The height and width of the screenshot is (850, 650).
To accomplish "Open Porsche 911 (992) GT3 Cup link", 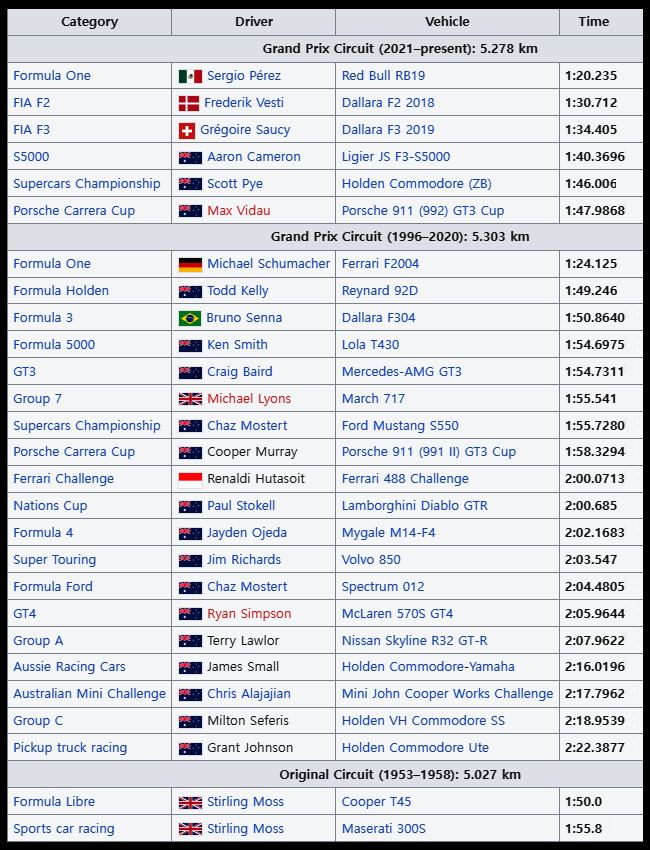I will coord(423,211).
